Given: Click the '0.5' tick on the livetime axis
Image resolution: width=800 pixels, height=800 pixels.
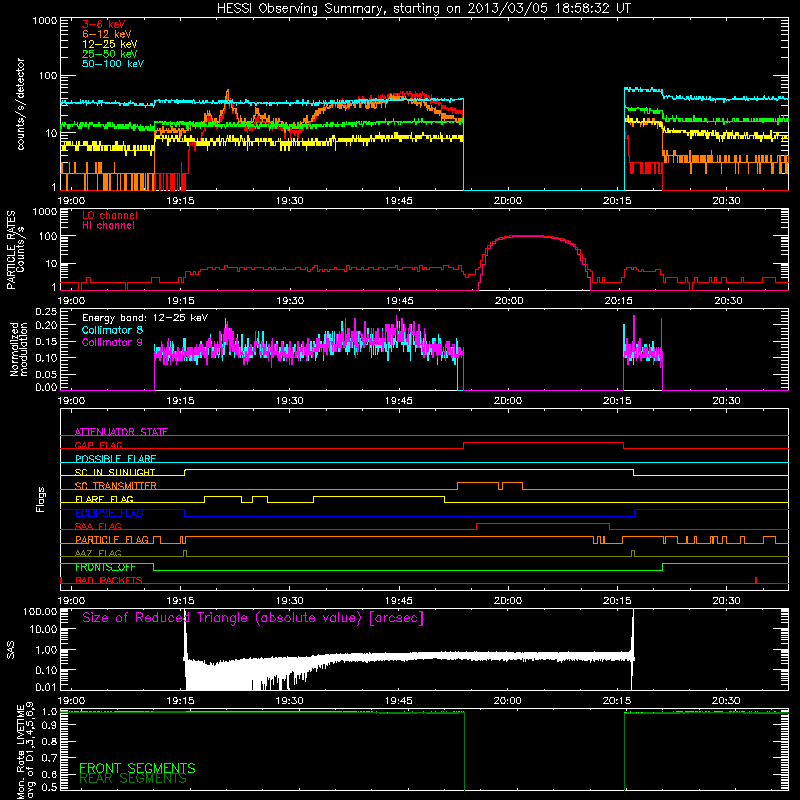Looking at the screenshot, I should point(49,788).
